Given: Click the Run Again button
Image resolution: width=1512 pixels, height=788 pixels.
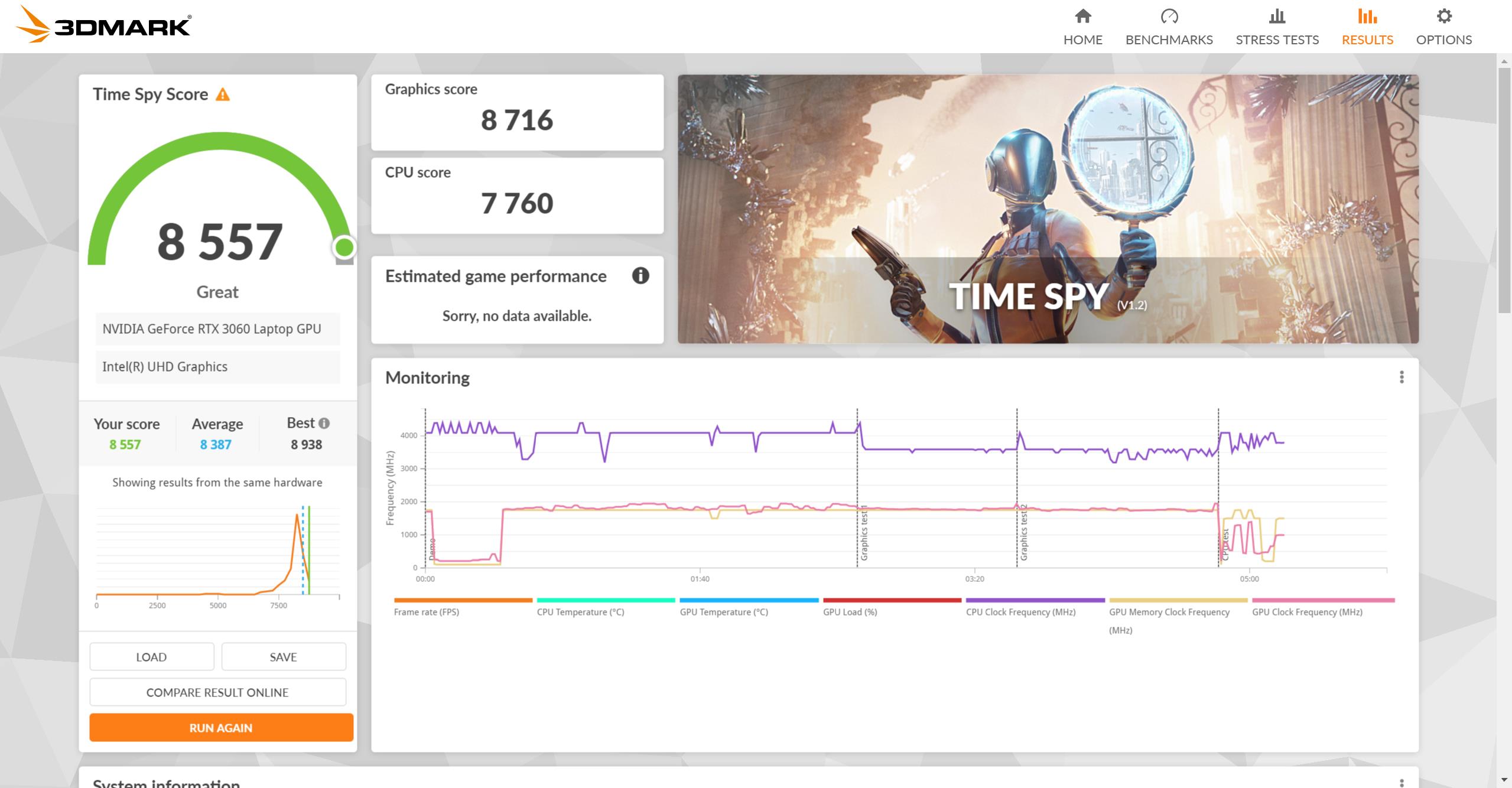Looking at the screenshot, I should [x=221, y=728].
